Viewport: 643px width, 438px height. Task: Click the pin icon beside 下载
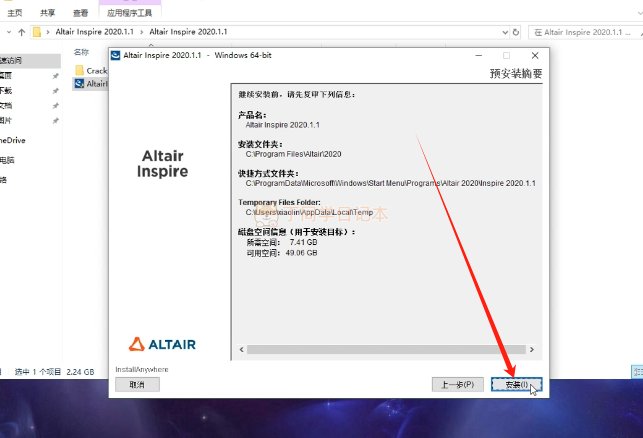coord(55,91)
